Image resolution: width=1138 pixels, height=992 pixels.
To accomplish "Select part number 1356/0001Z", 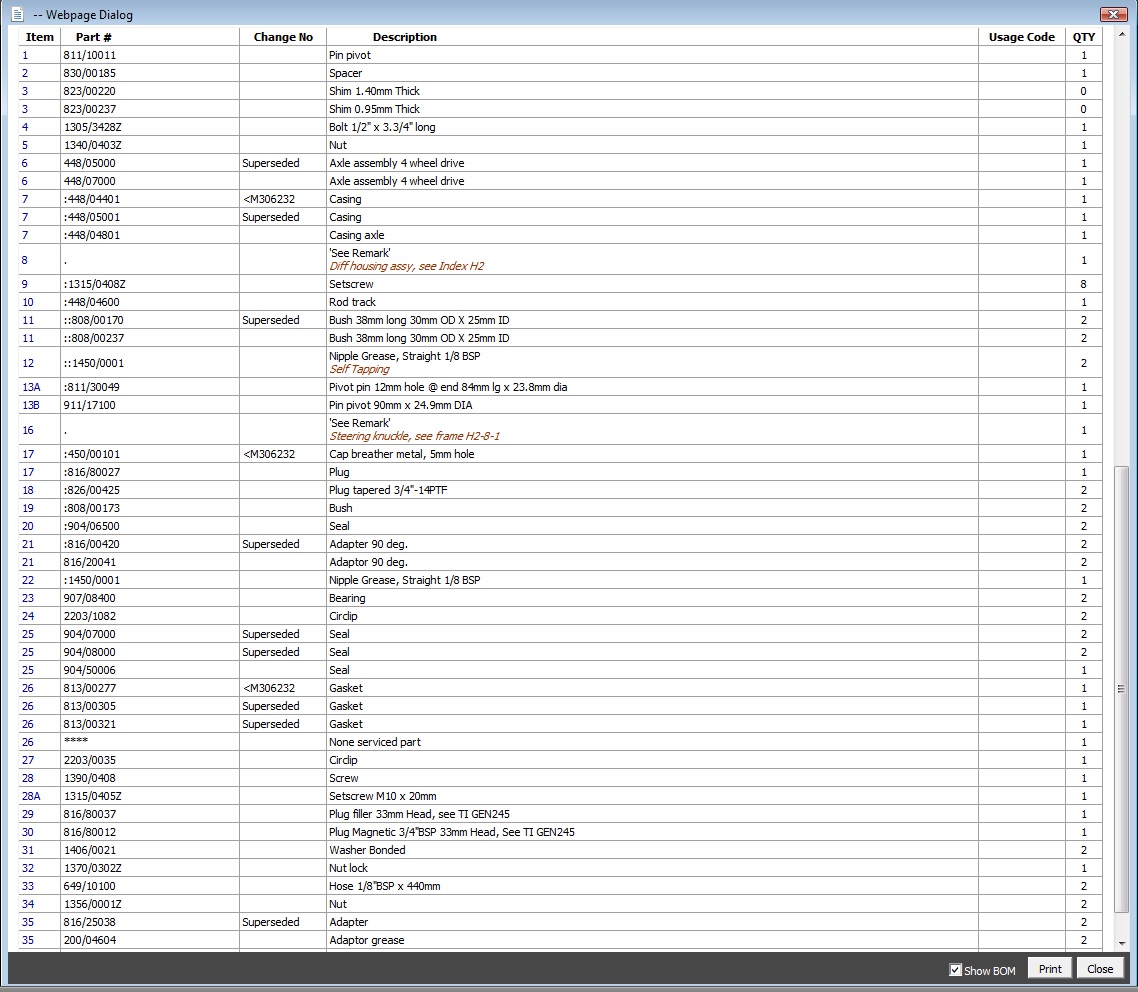I will (92, 904).
